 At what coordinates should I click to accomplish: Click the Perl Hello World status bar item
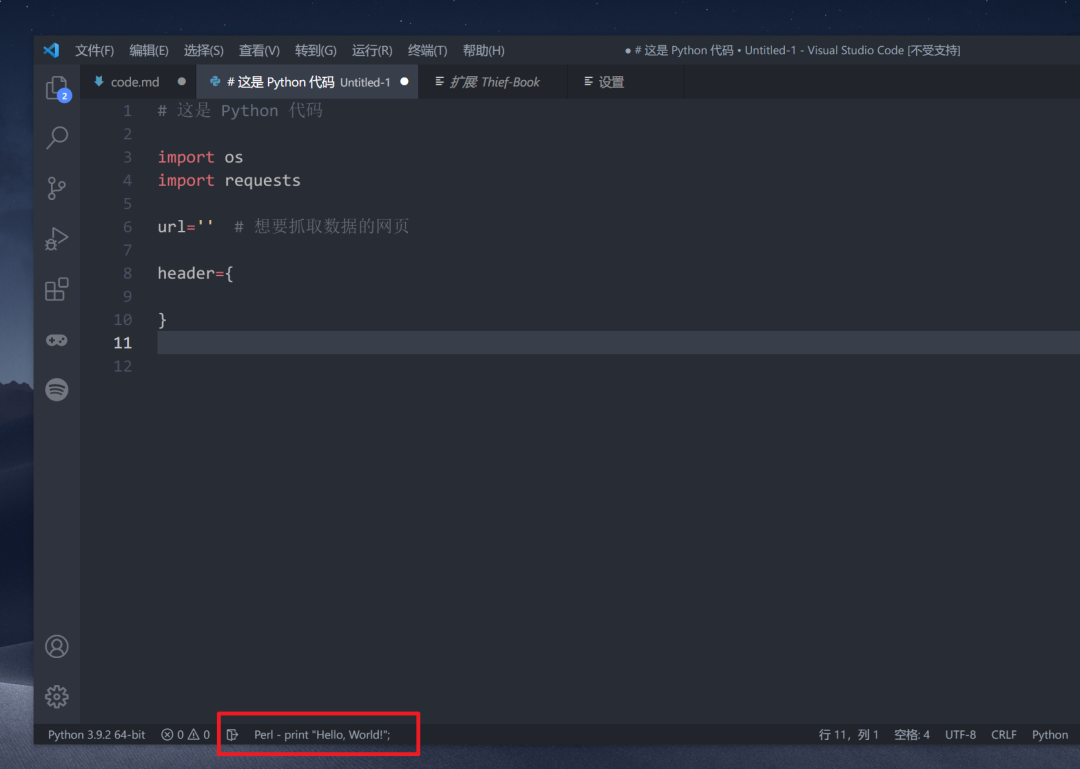pyautogui.click(x=317, y=733)
